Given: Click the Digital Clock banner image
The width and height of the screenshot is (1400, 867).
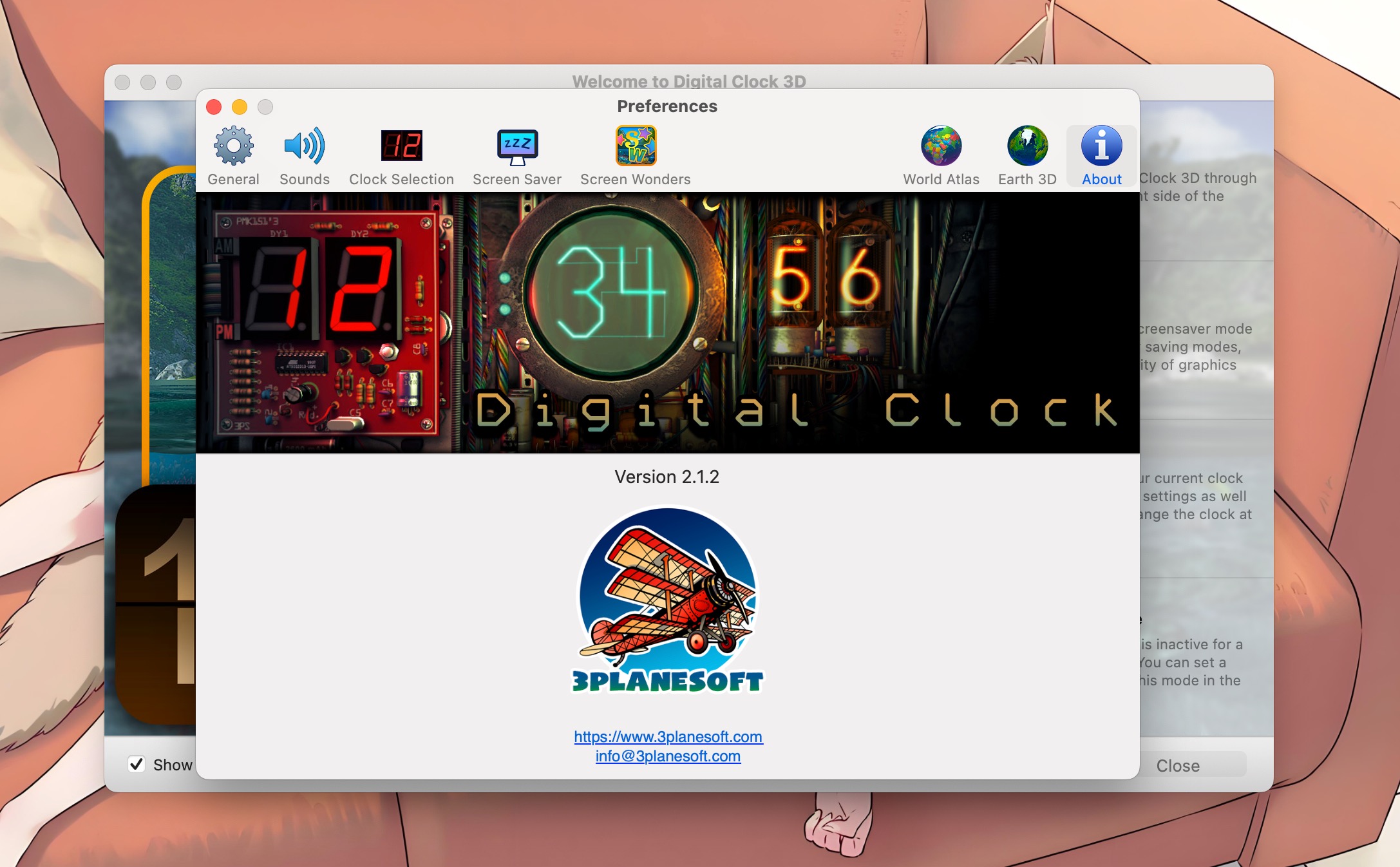Looking at the screenshot, I should click(x=668, y=323).
